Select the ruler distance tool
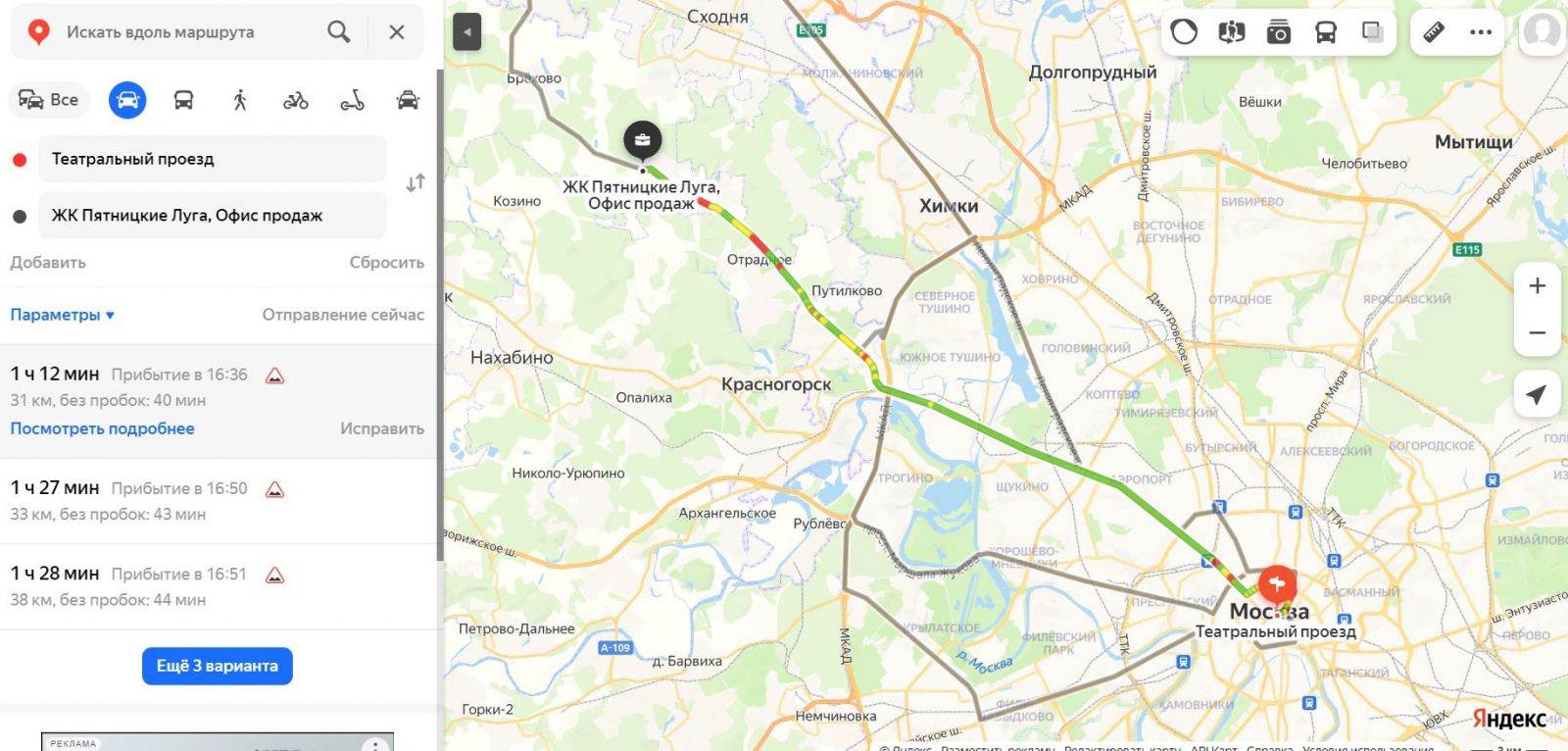The height and width of the screenshot is (751, 1568). coord(1434,32)
